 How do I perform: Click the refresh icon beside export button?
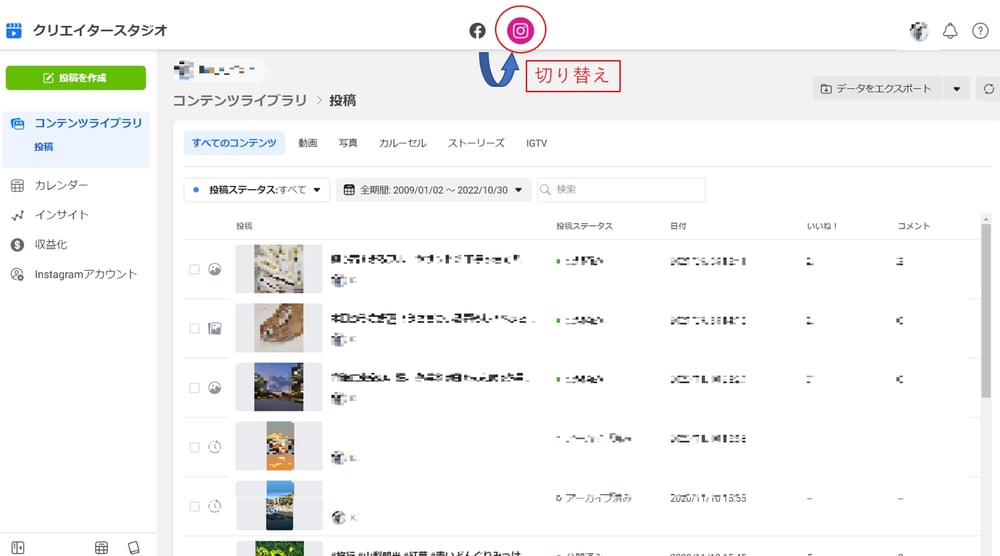click(x=989, y=89)
